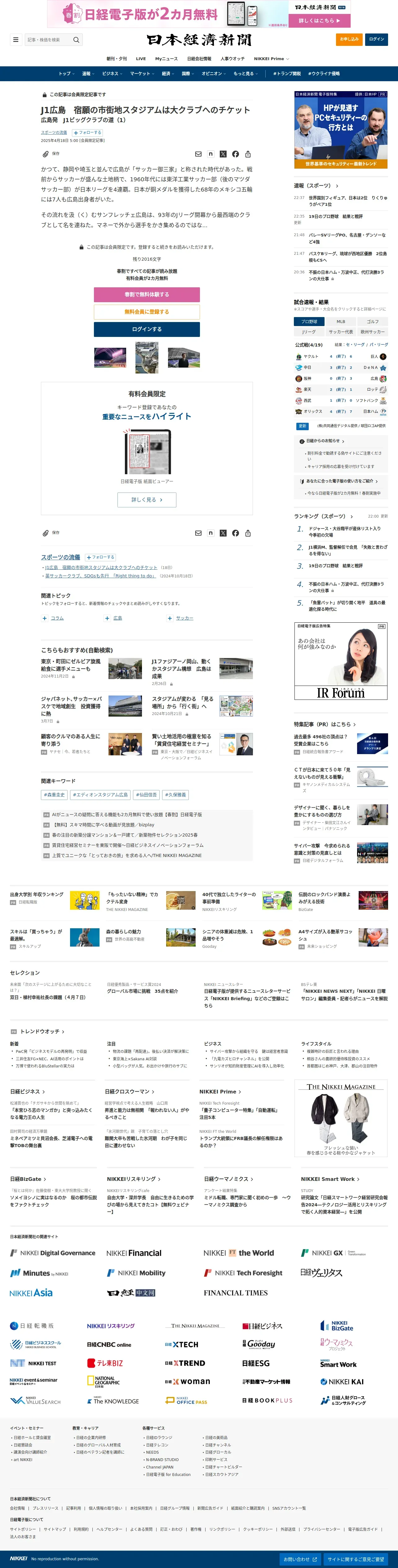Click the pink 春割で無料体験する button
The height and width of the screenshot is (1568, 398).
147,295
